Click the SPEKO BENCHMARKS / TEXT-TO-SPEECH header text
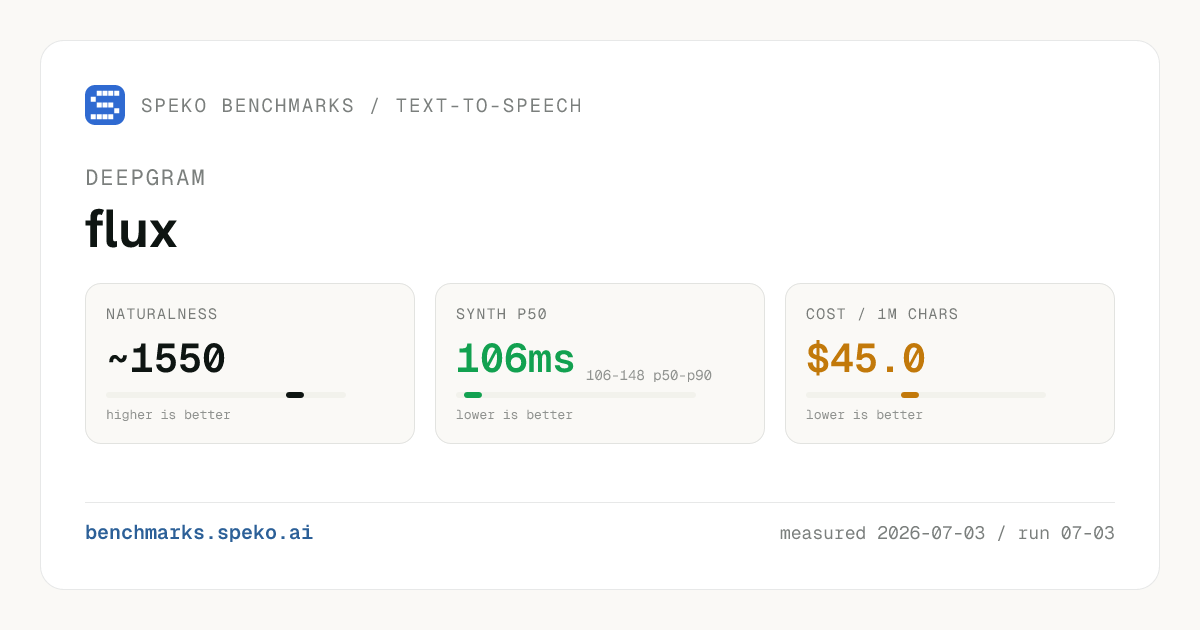 pyautogui.click(x=362, y=106)
